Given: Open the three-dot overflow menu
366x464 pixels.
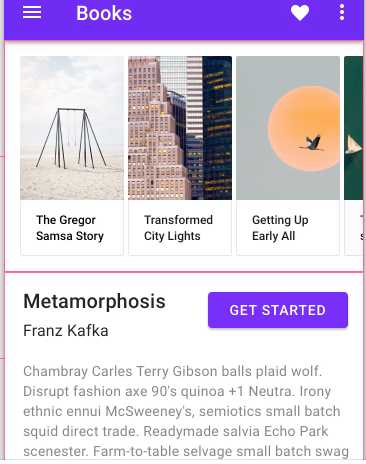Looking at the screenshot, I should [342, 13].
